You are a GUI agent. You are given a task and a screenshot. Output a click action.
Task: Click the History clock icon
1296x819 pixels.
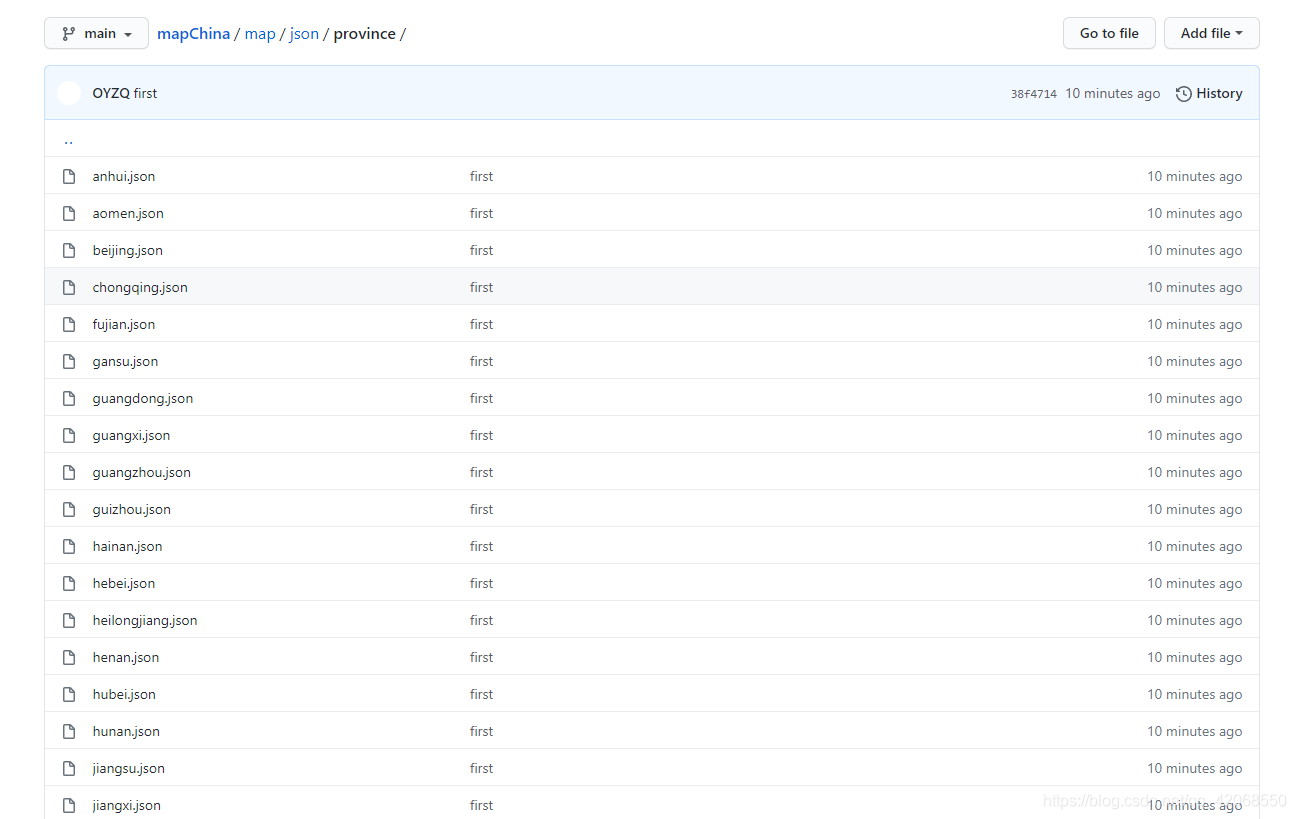click(1184, 93)
